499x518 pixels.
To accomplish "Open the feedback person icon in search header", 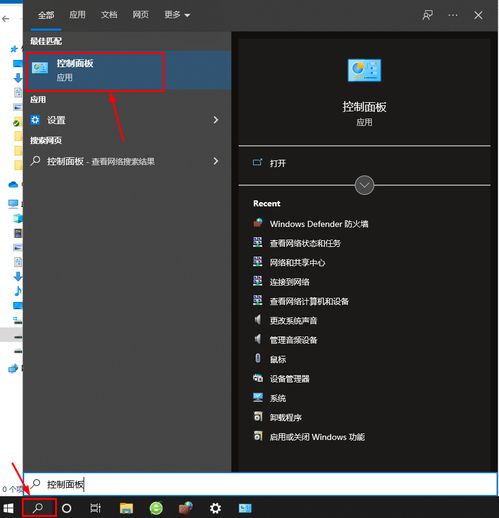I will [428, 15].
